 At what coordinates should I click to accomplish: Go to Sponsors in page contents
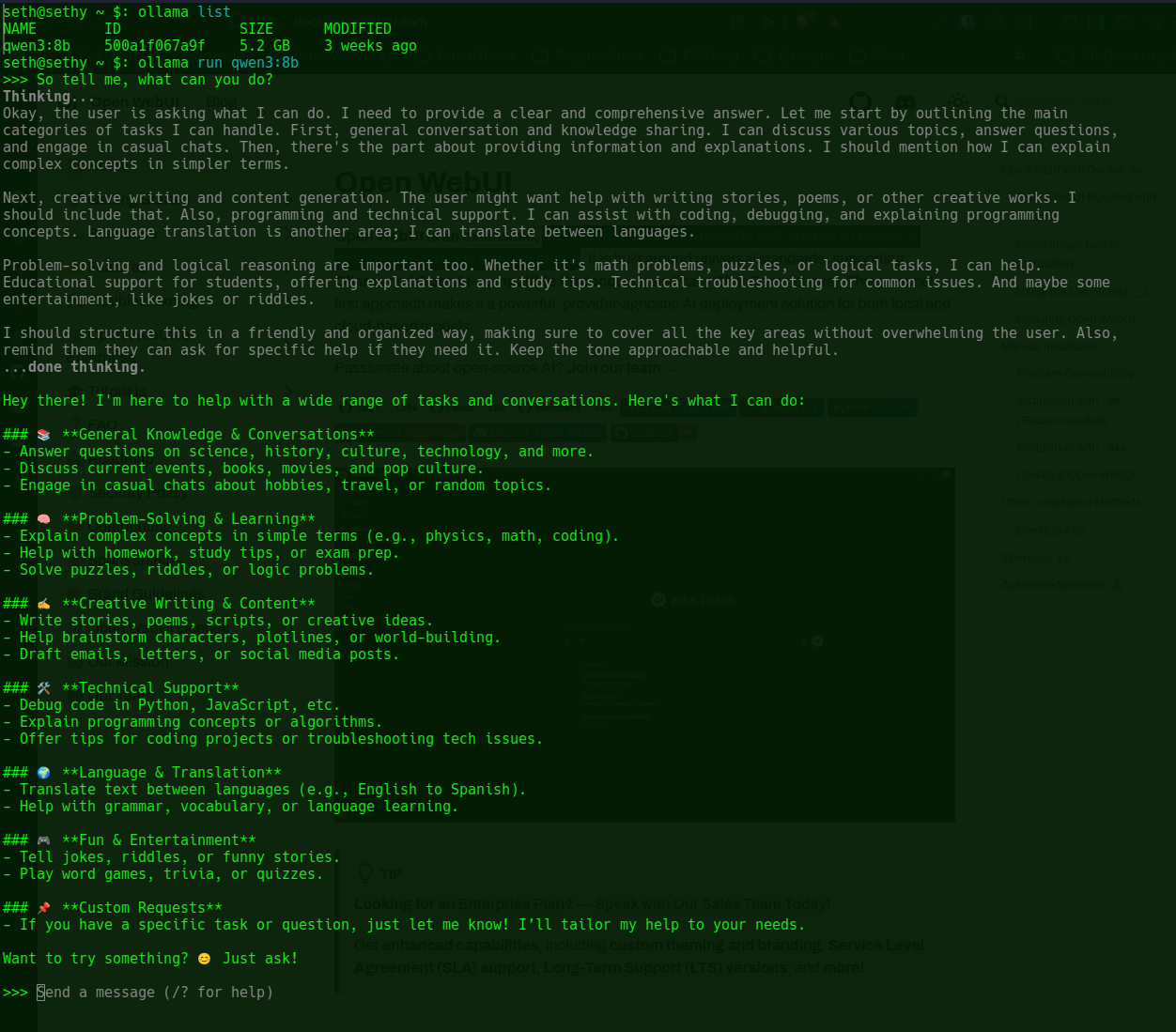click(x=1034, y=558)
